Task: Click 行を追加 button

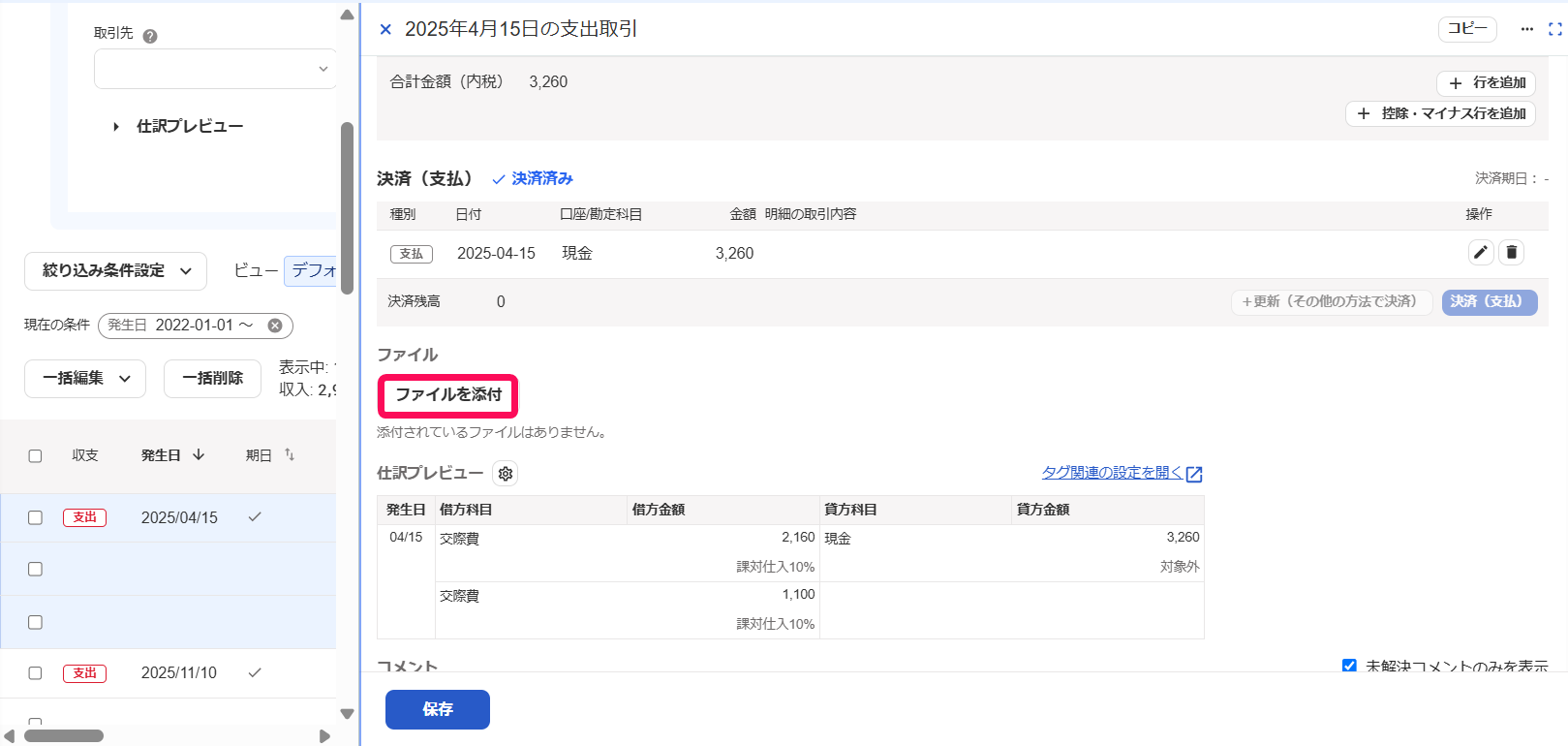Action: [x=1486, y=83]
